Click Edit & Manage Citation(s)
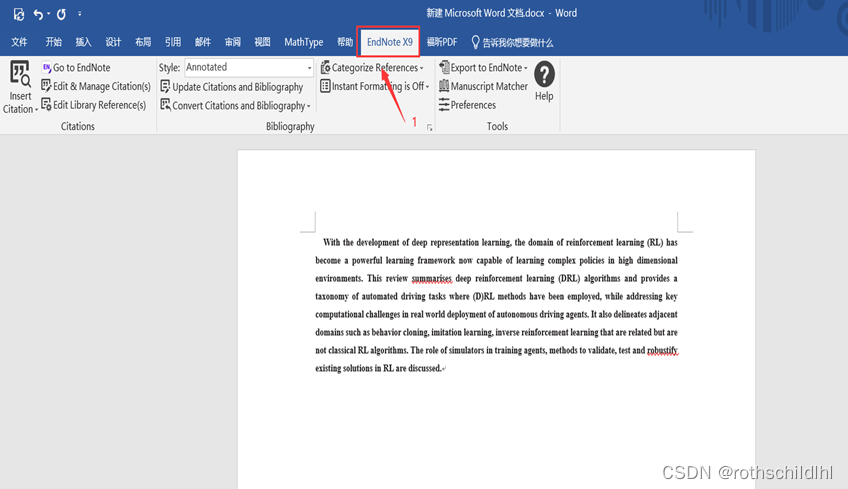 tap(95, 86)
